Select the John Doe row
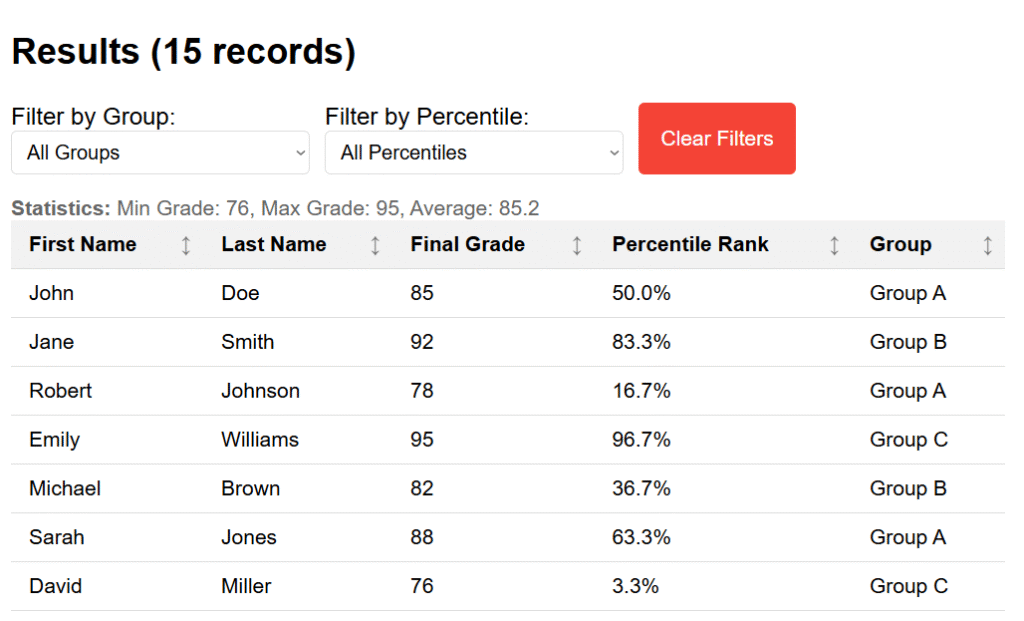The image size is (1024, 621). tap(508, 293)
